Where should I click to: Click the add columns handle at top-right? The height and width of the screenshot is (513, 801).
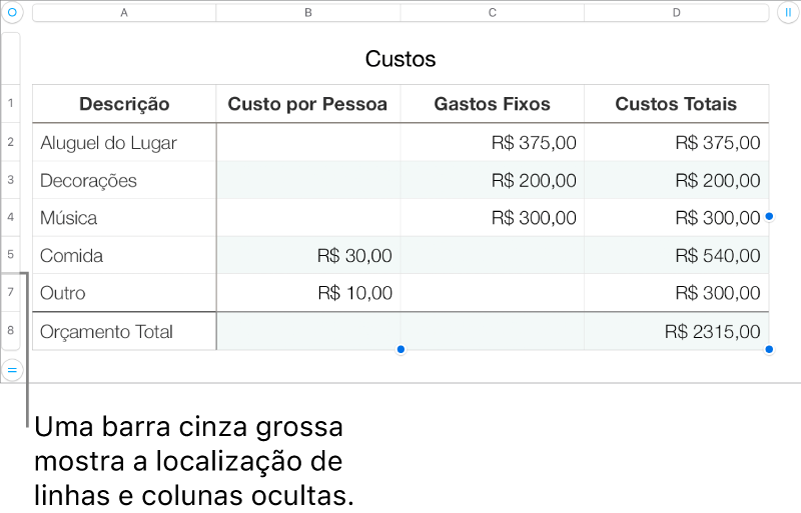(x=788, y=13)
